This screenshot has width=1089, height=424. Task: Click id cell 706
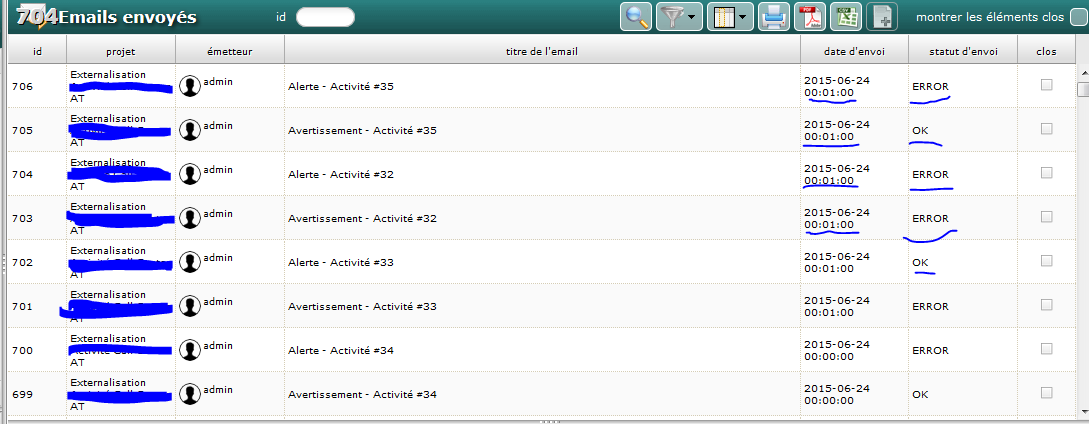click(x=22, y=87)
